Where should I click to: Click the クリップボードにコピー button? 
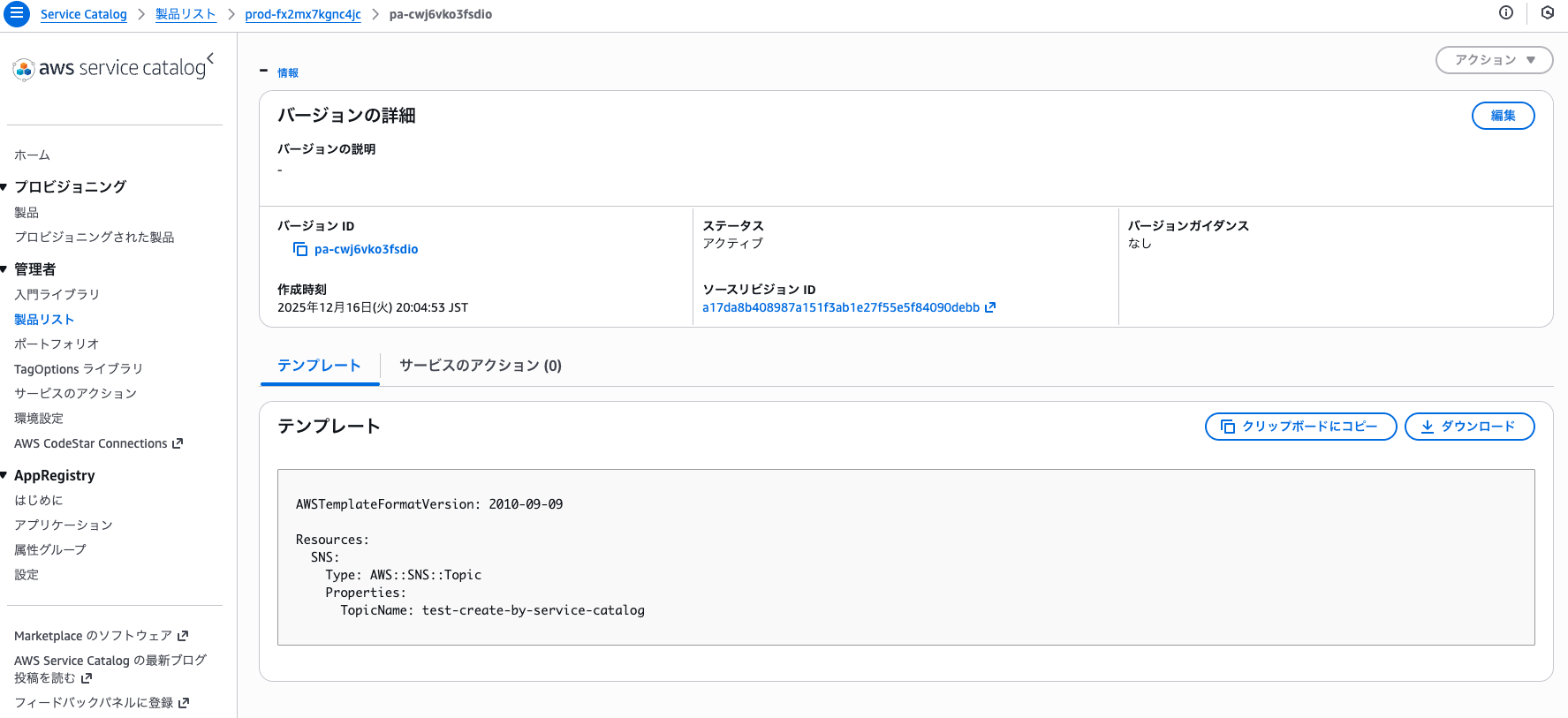tap(1300, 427)
